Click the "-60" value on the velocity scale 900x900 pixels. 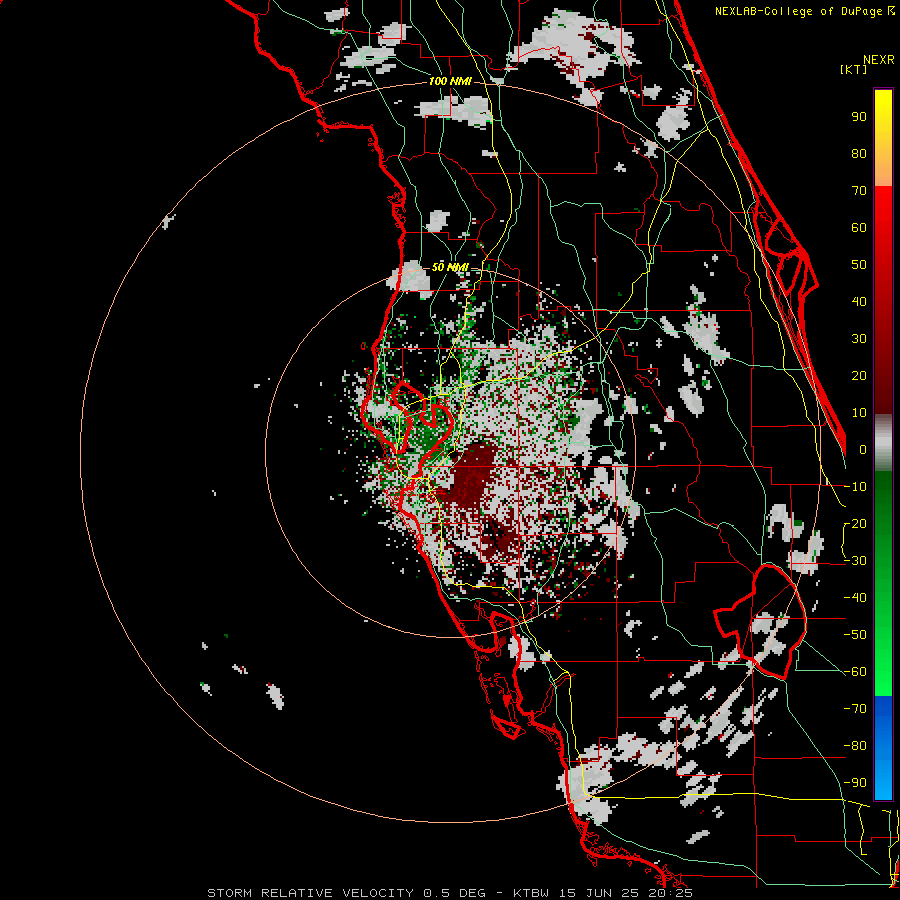point(855,672)
